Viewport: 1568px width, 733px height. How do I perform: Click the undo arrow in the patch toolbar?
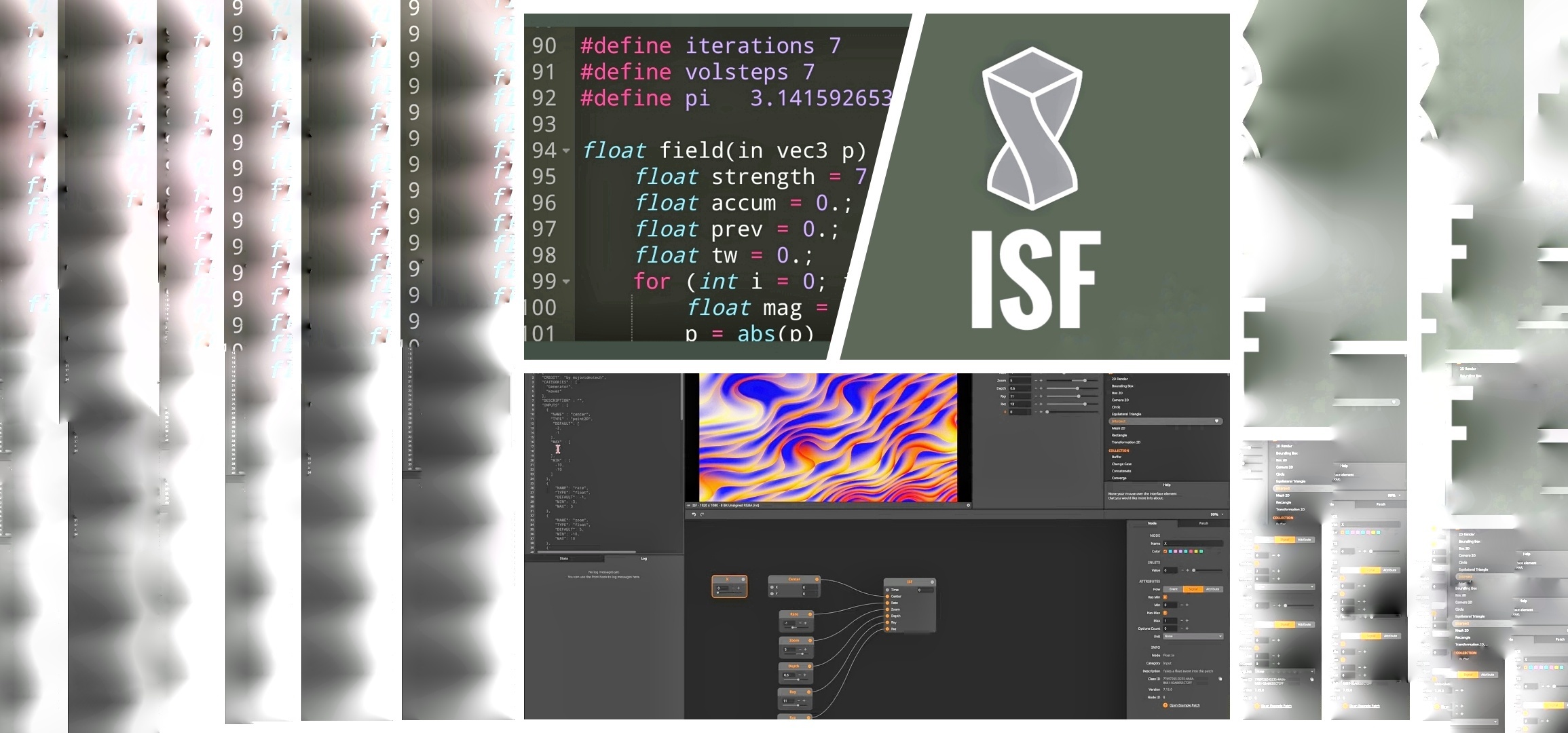point(693,514)
